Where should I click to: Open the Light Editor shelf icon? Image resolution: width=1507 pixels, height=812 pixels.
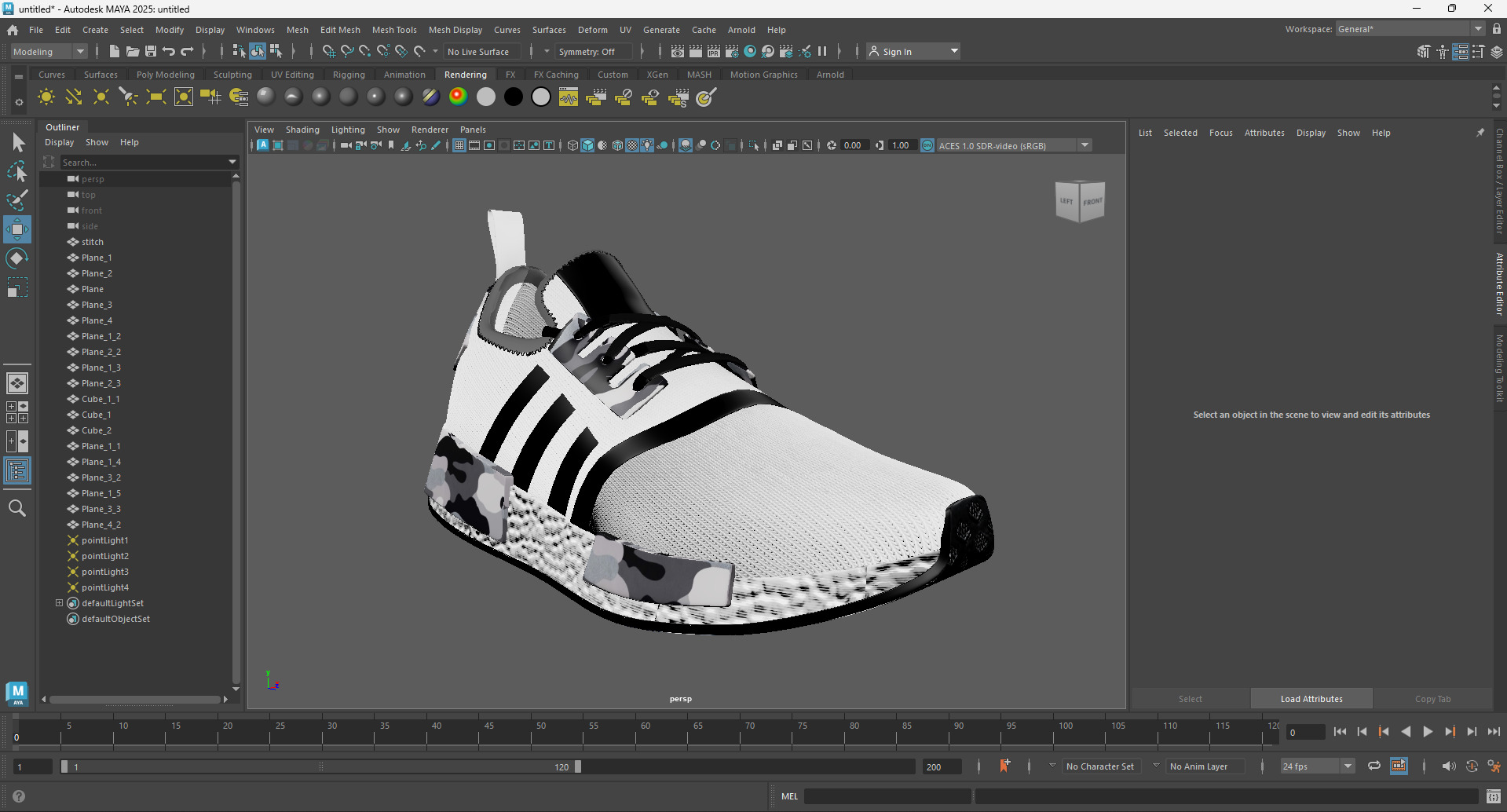239,97
